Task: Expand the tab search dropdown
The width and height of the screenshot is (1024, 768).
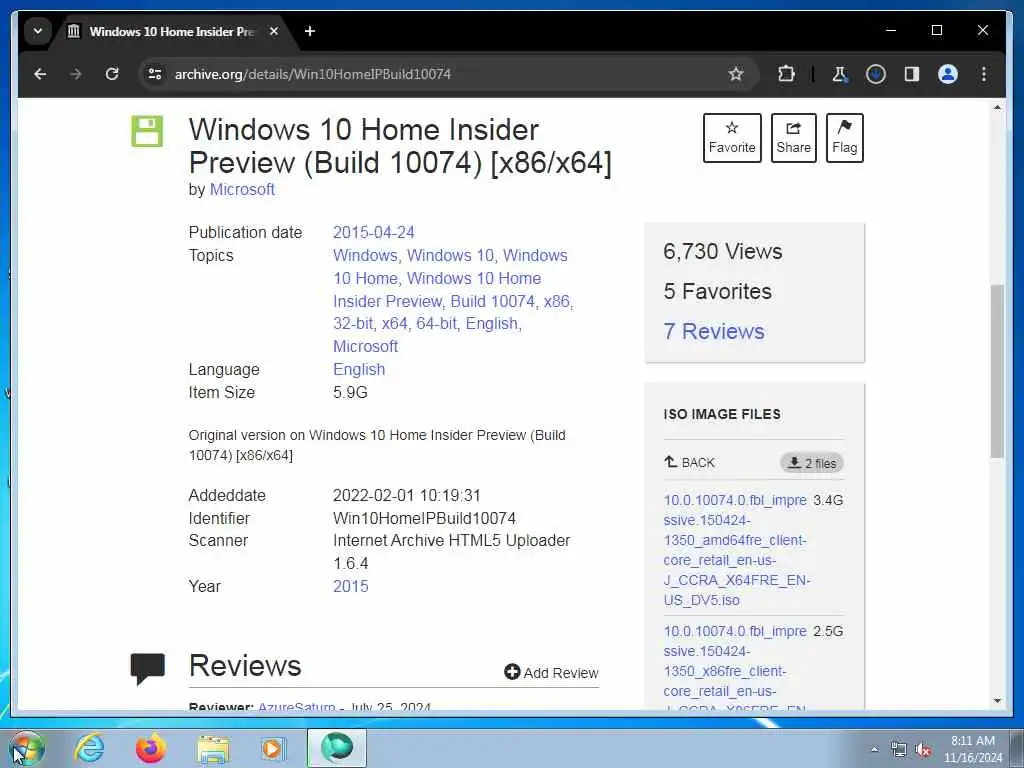Action: 38,31
